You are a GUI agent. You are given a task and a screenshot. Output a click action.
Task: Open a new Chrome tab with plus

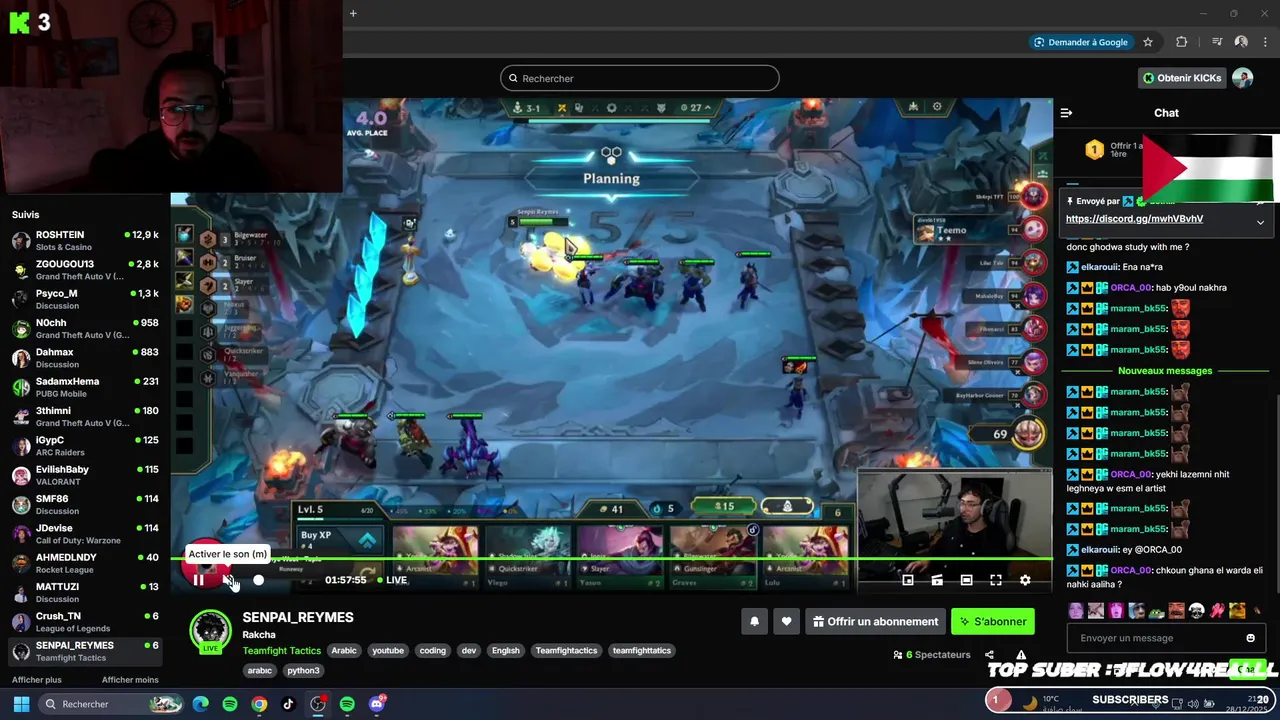point(353,13)
